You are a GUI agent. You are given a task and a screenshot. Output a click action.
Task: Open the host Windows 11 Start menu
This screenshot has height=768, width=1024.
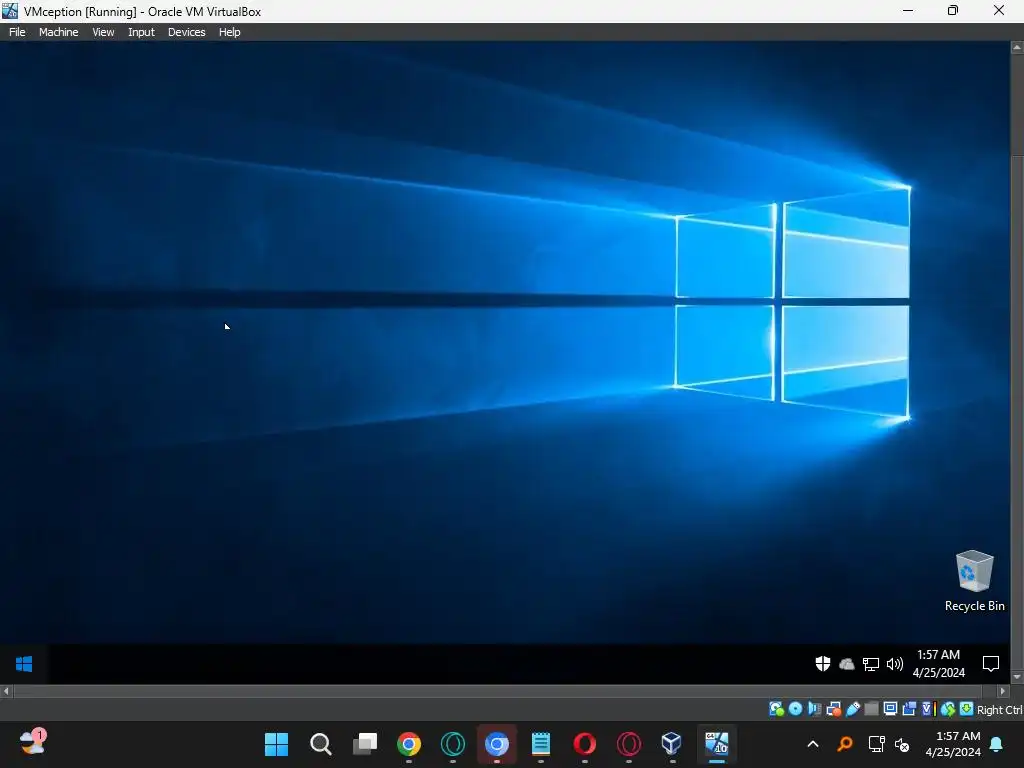(x=276, y=744)
